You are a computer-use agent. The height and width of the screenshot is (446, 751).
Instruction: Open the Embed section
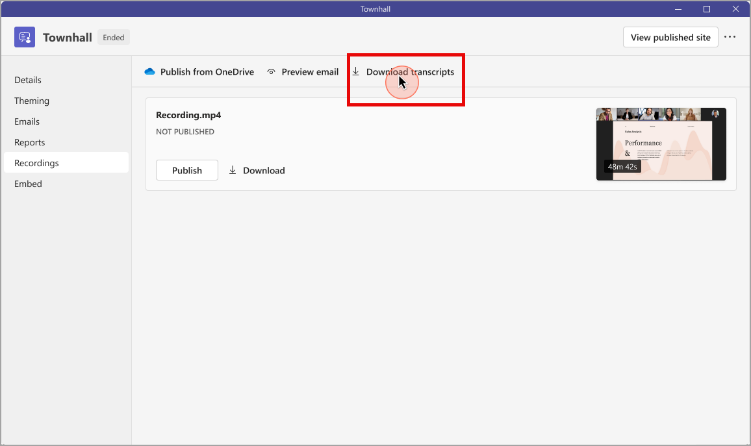click(28, 184)
